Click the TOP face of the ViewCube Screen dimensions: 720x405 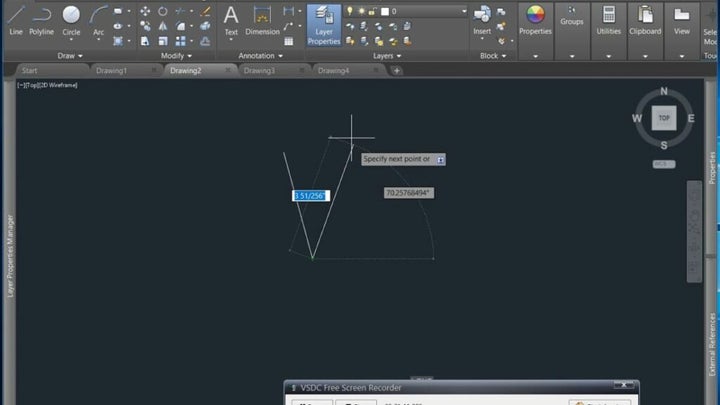(664, 118)
